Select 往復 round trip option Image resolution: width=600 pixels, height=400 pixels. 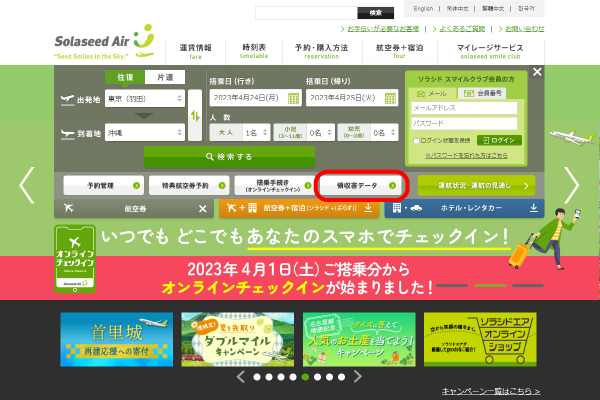point(125,77)
